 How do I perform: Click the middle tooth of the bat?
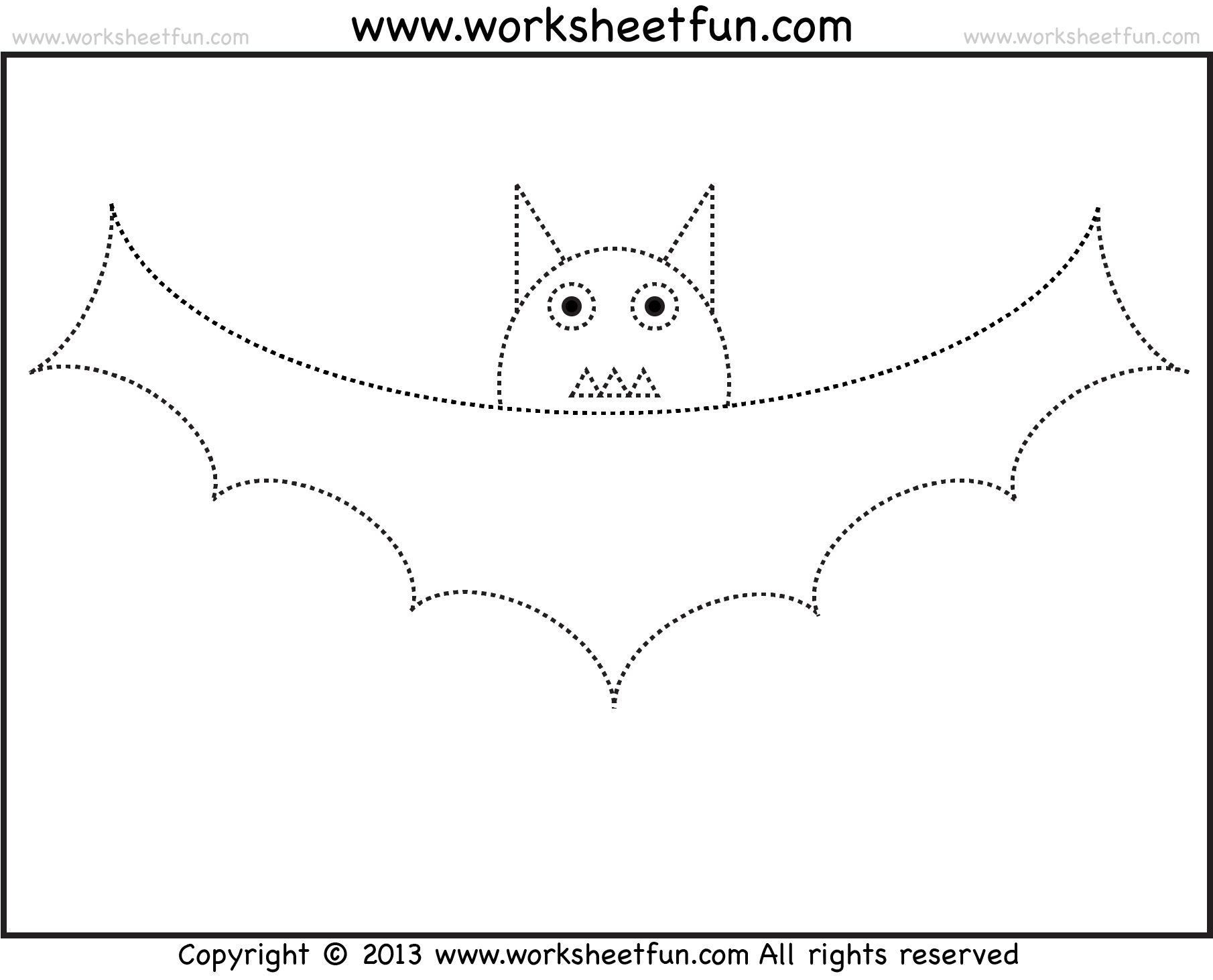(x=615, y=385)
